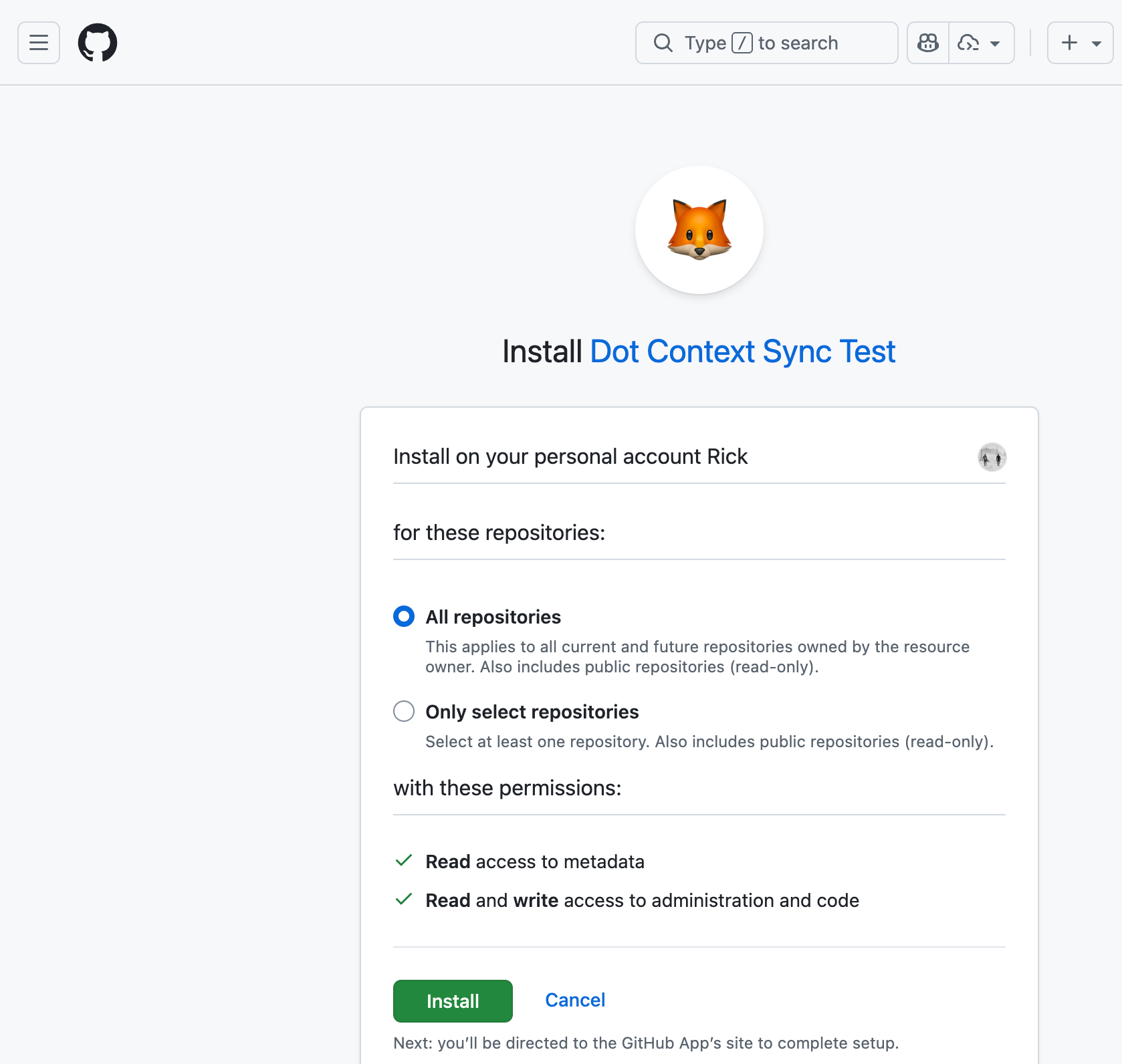The height and width of the screenshot is (1064, 1122).
Task: Click the Codespaces cloud icon
Action: coord(970,42)
